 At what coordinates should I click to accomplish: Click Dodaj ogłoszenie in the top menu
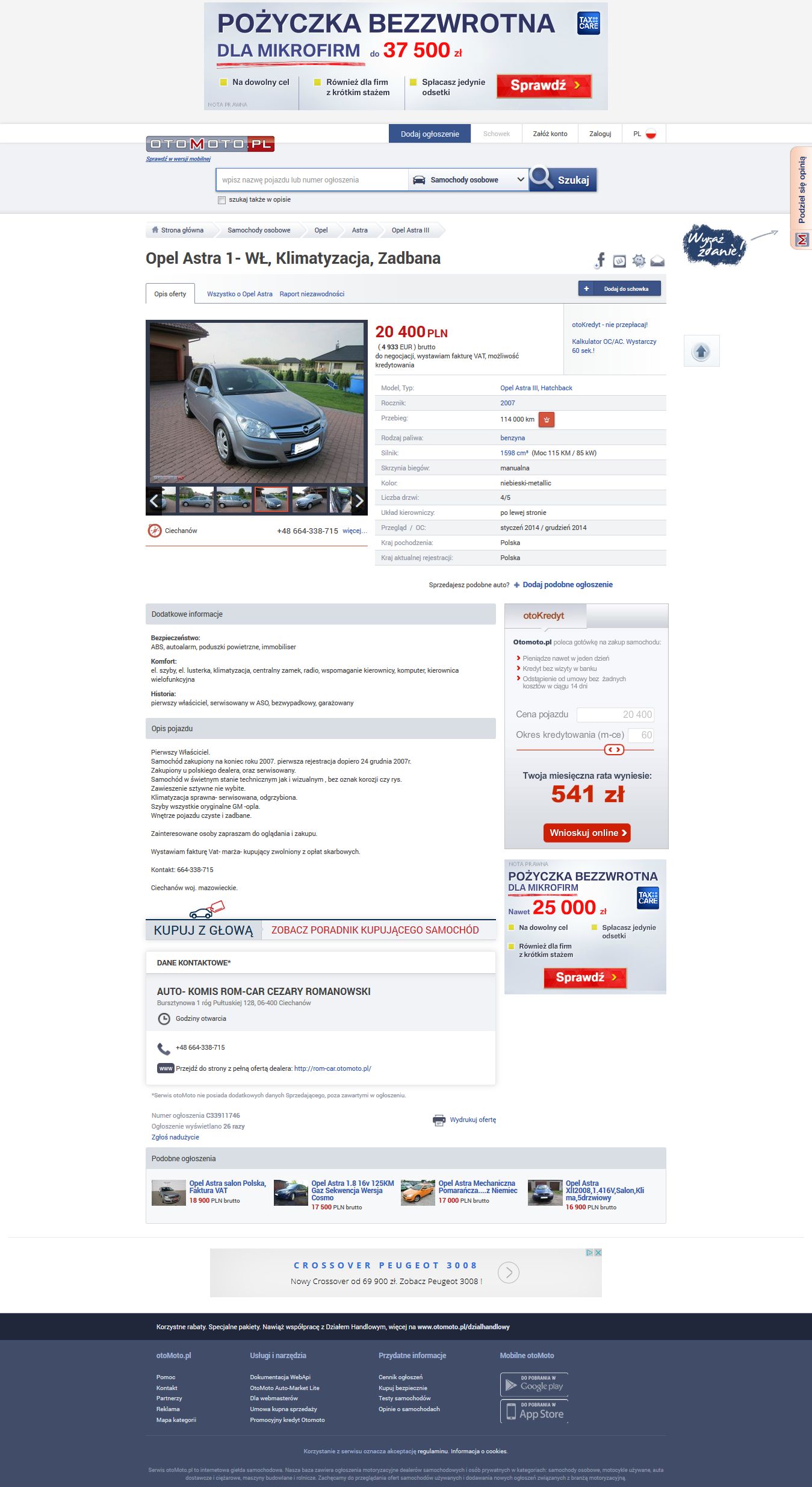tap(430, 134)
